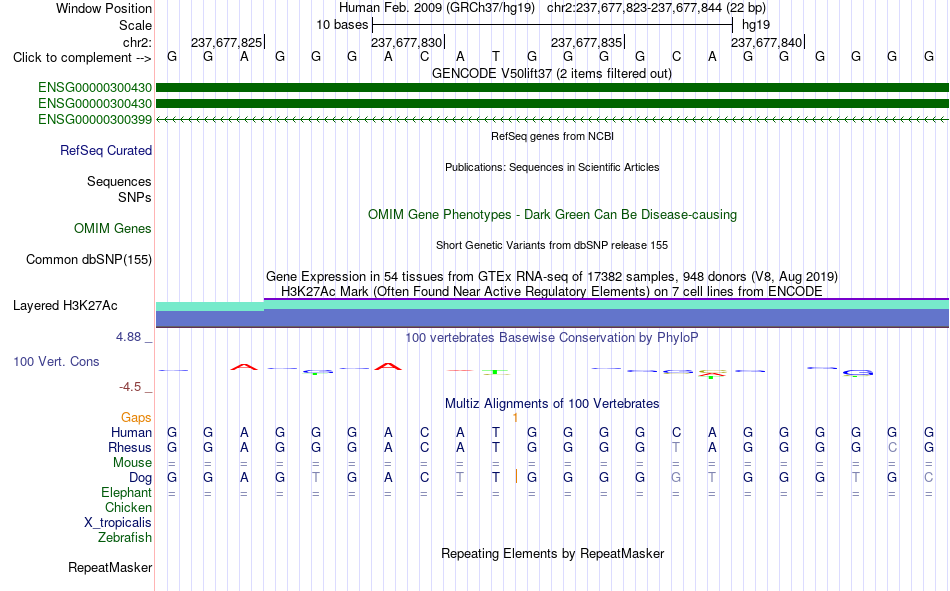
Task: Click the 237,677,830 coordinate label
Action: point(407,42)
